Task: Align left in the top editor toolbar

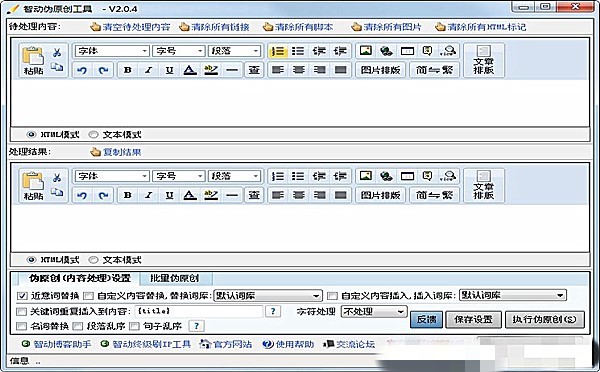Action: (278, 70)
